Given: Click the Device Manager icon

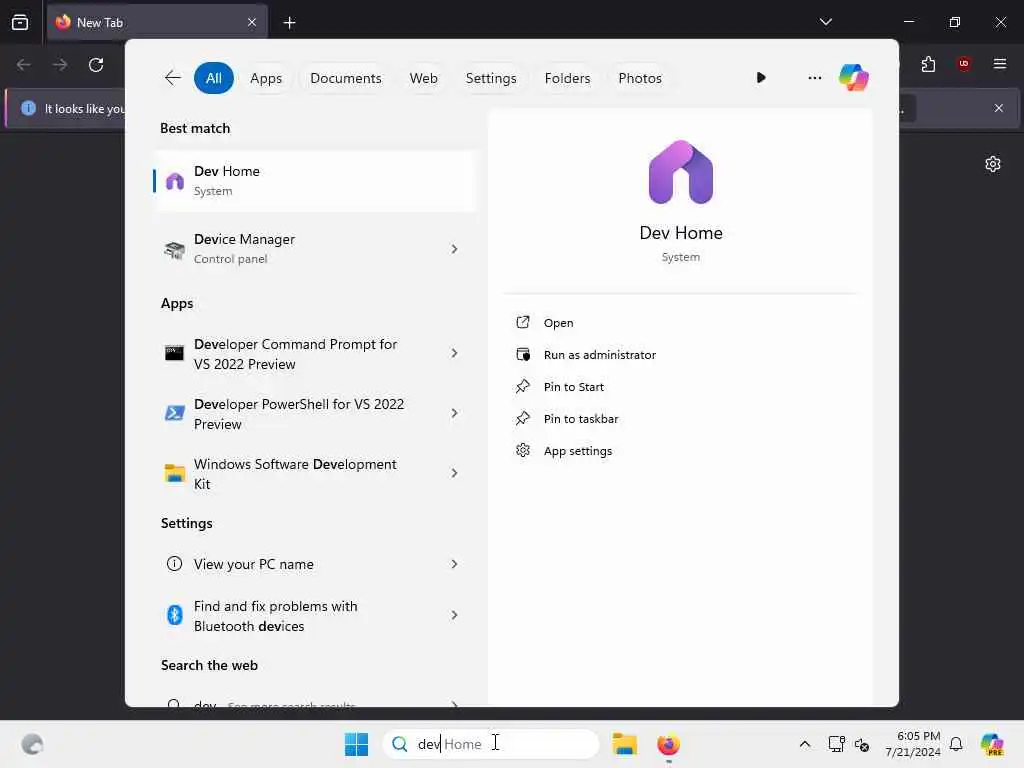Looking at the screenshot, I should point(174,249).
